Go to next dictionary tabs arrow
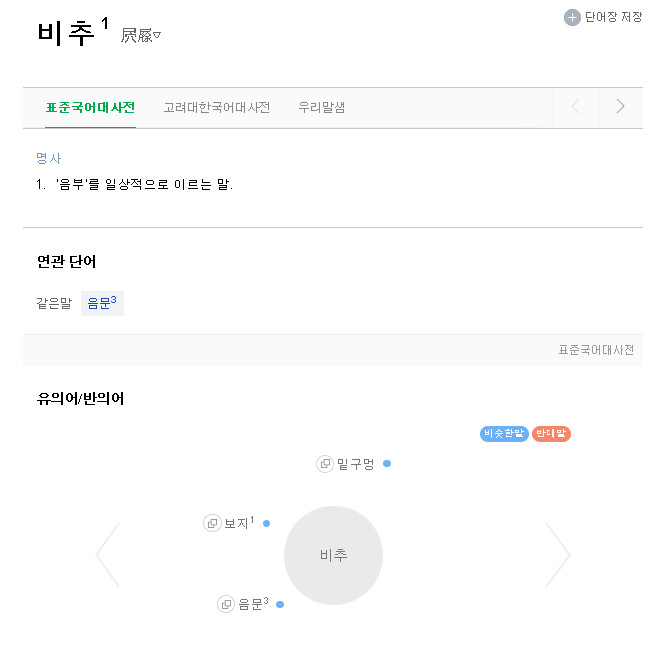This screenshot has width=653, height=654. point(620,107)
